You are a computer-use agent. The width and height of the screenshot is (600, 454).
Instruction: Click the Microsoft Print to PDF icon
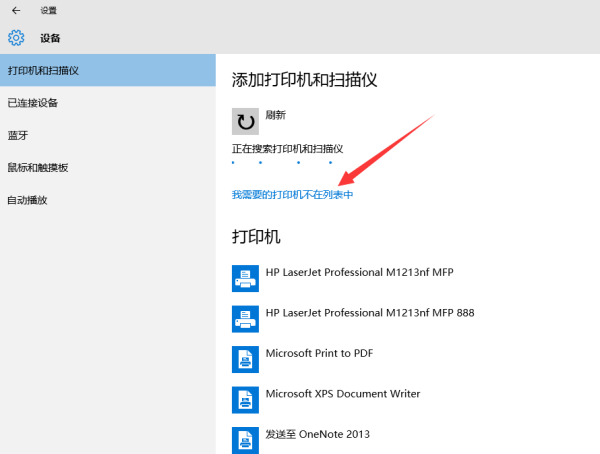[245, 359]
